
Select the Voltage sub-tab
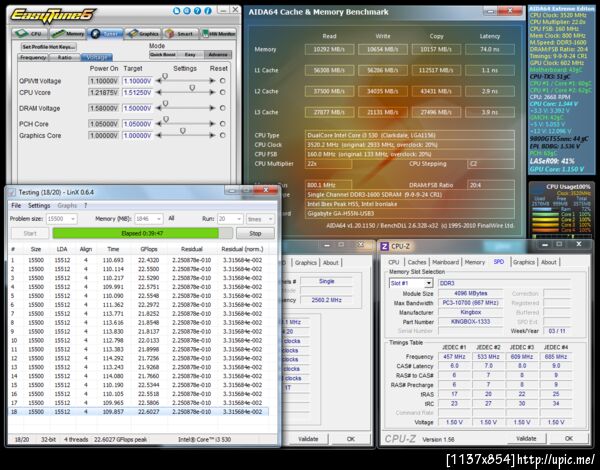click(96, 57)
